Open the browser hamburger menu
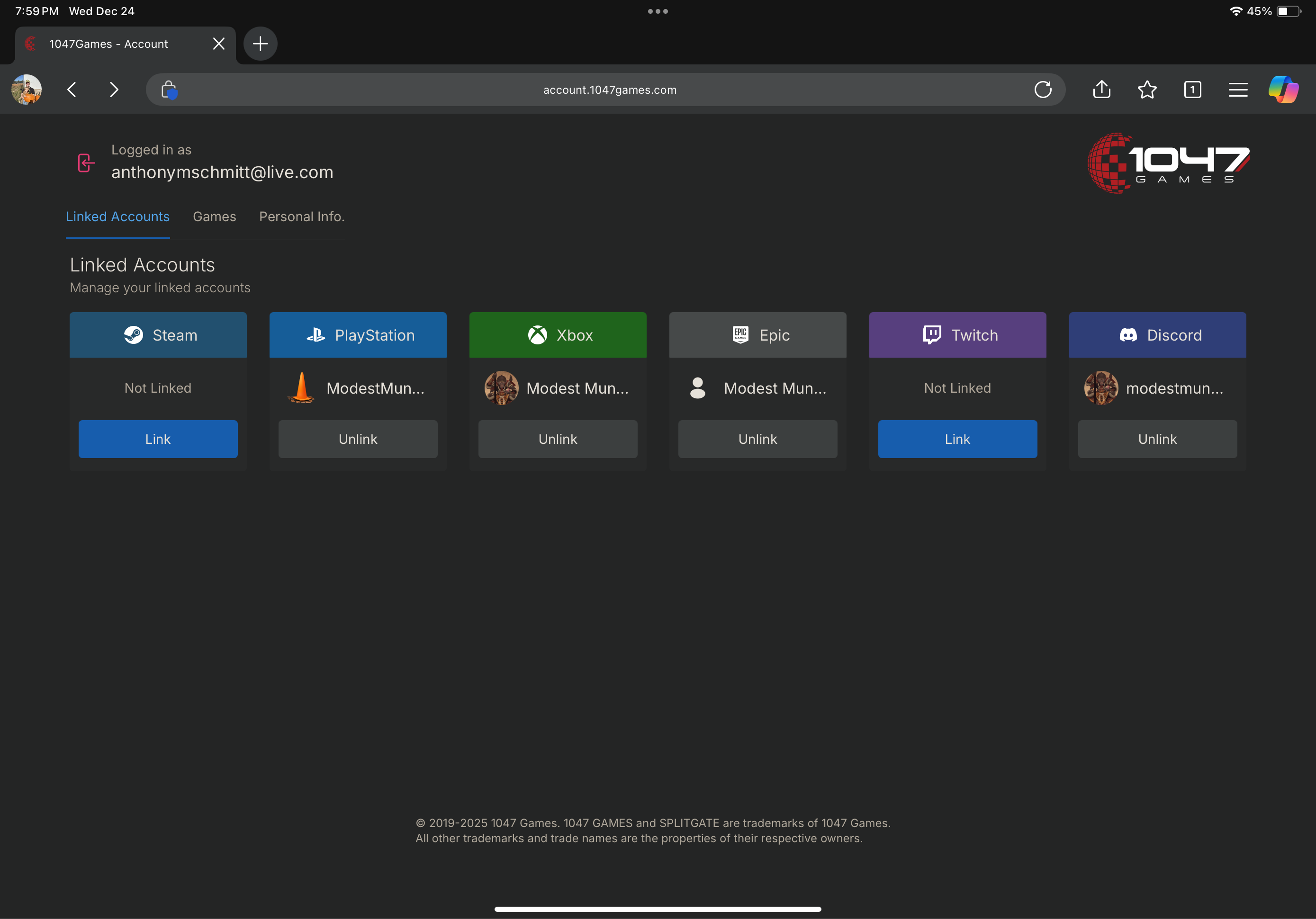The image size is (1316, 919). pos(1238,90)
